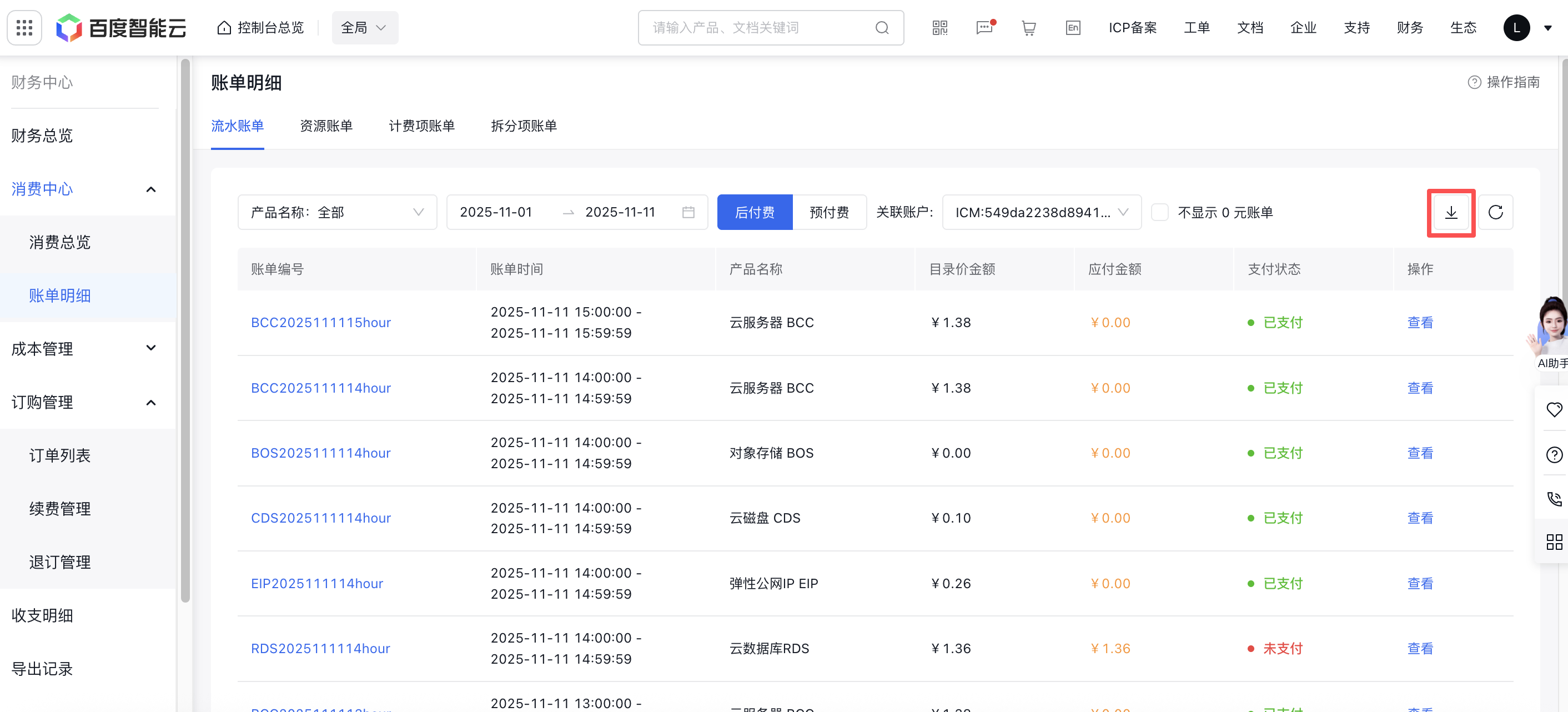Click the sidebar vertical scrollbar
This screenshot has height=712, width=1568.
pyautogui.click(x=185, y=329)
